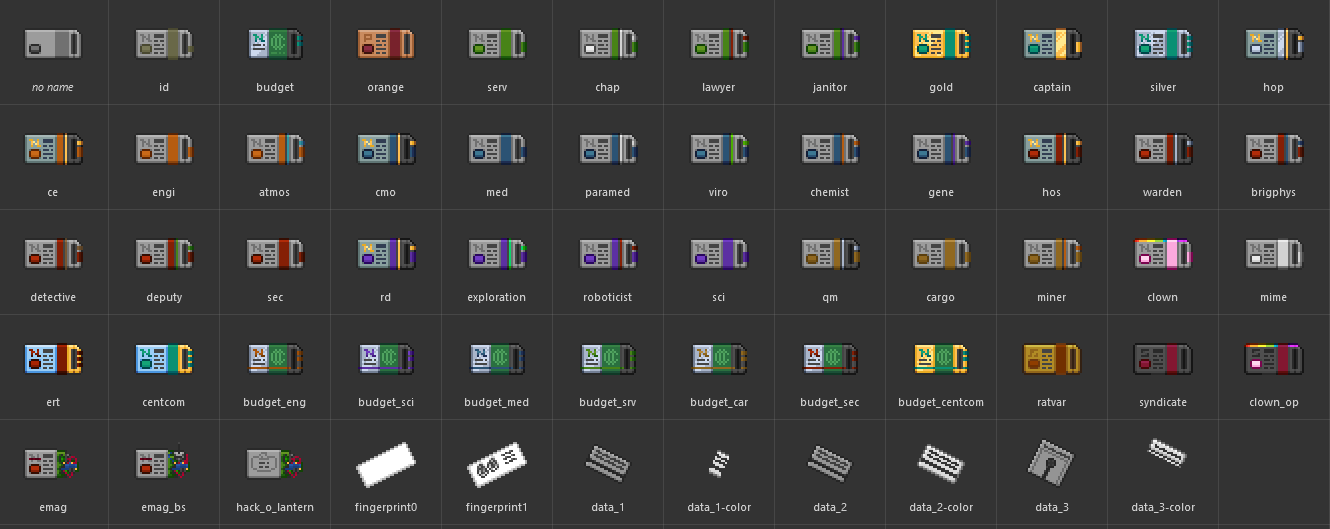Choose the 'med' card sprite

(x=497, y=149)
